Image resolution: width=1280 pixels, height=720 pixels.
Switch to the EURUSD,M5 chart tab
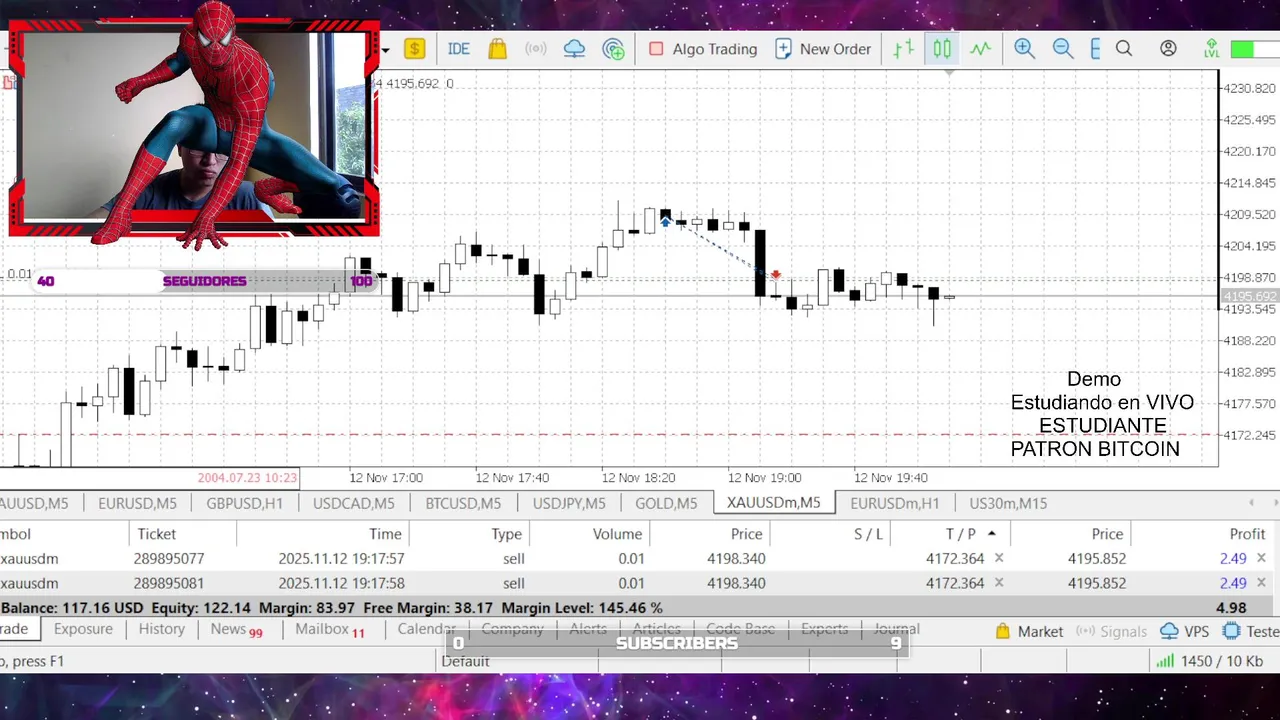[x=137, y=503]
